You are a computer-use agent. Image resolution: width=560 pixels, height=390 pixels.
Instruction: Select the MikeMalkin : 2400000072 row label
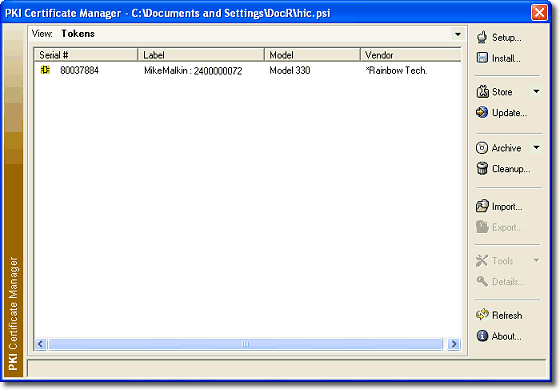coord(193,71)
